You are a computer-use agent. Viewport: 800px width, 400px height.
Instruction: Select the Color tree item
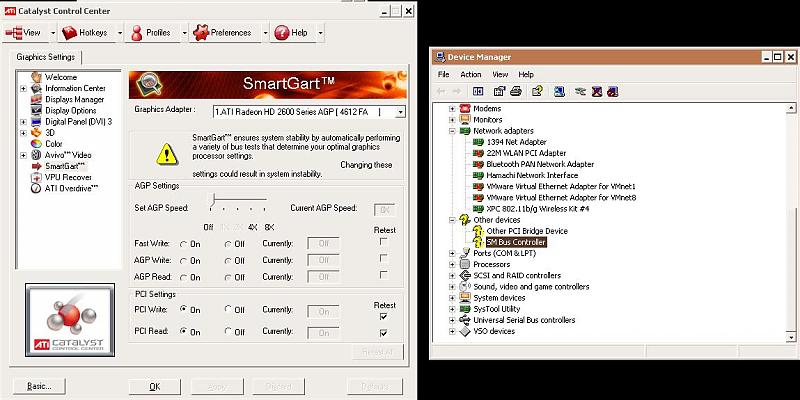[x=54, y=144]
